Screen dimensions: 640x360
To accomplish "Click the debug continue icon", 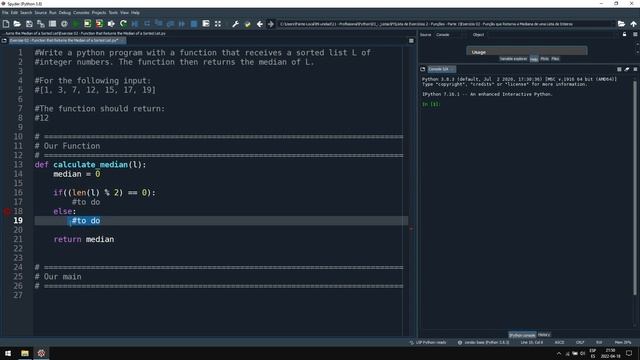I will point(182,24).
